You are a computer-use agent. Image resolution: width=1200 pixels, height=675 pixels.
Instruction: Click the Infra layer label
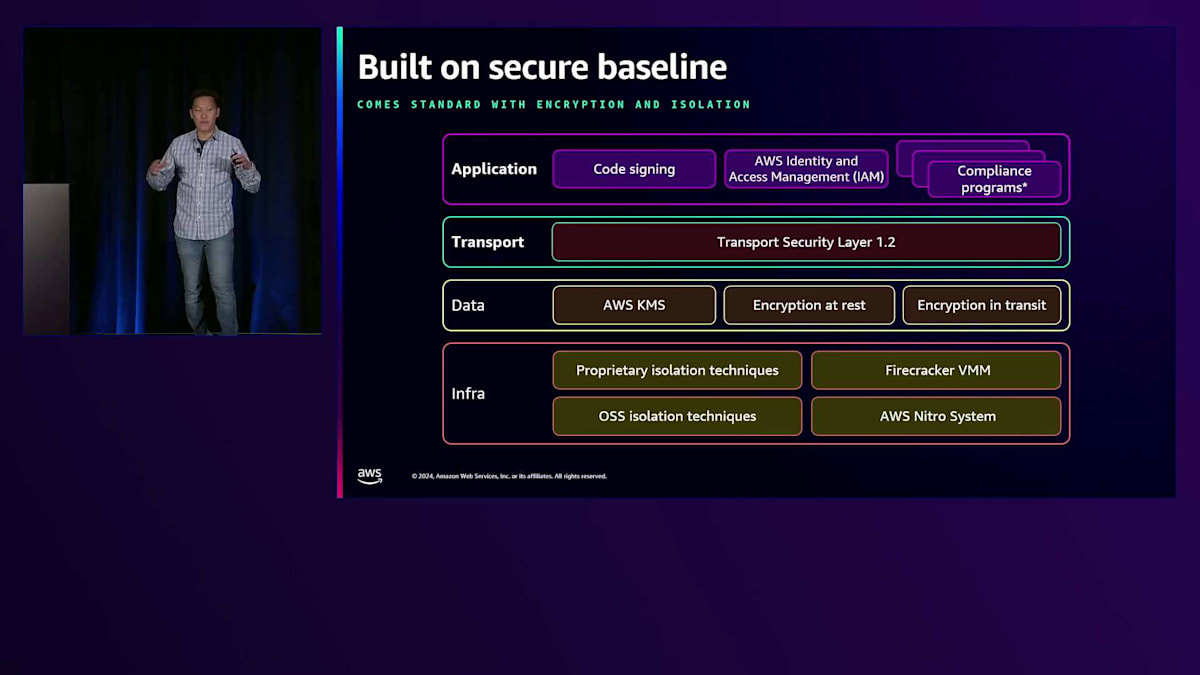click(468, 393)
